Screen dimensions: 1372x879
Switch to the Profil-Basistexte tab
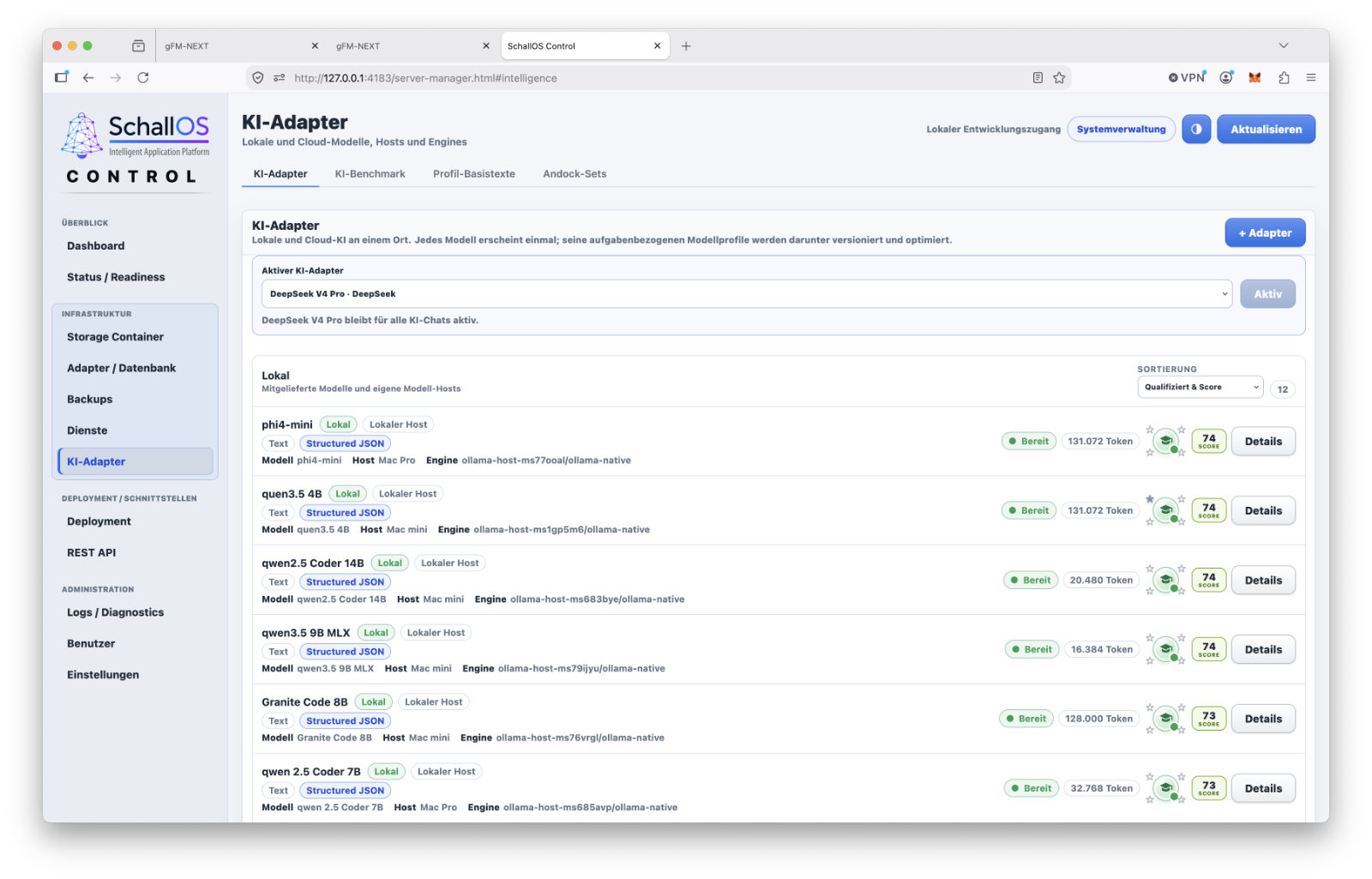pyautogui.click(x=474, y=173)
